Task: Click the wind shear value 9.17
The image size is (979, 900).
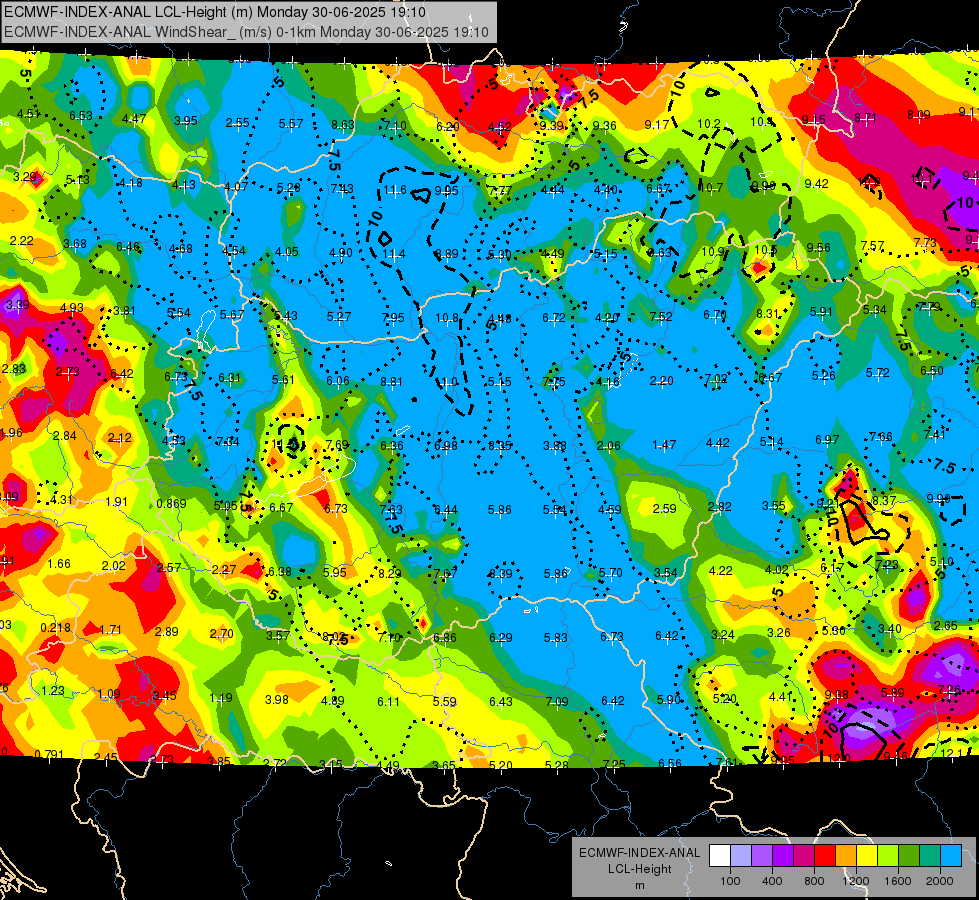Action: (x=657, y=125)
